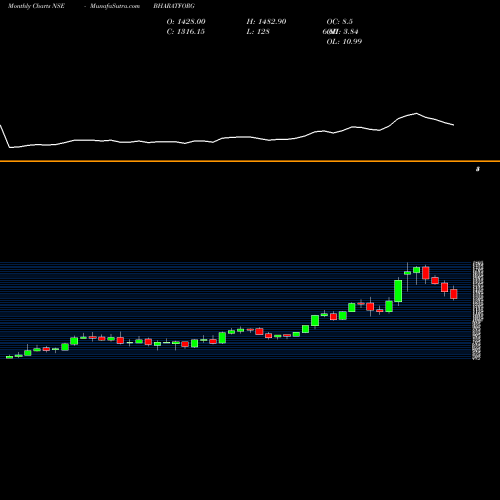500x500 pixels.
Task: Click the MunafaSutra.com label
Action: [115, 6]
